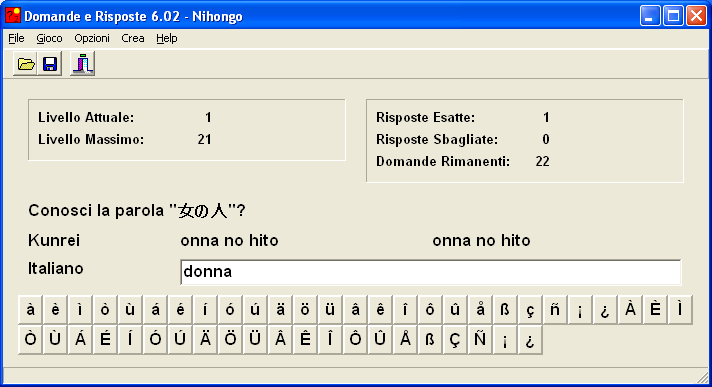
Task: Insert uppercase Ì grave character button
Action: (x=680, y=310)
